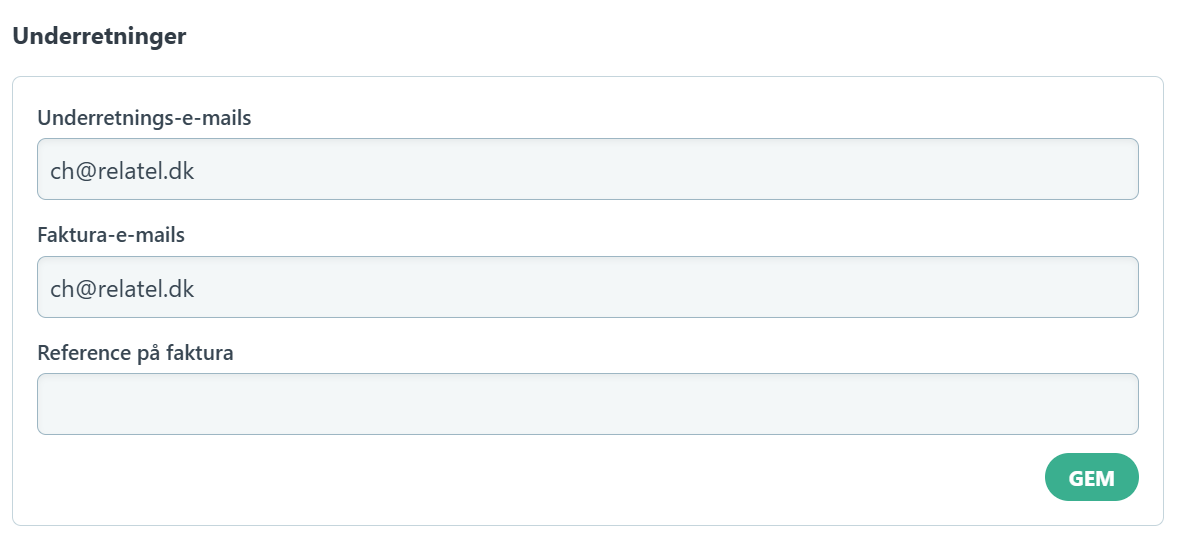Click the Reference på faktura label
1179x544 pixels.
pos(135,352)
